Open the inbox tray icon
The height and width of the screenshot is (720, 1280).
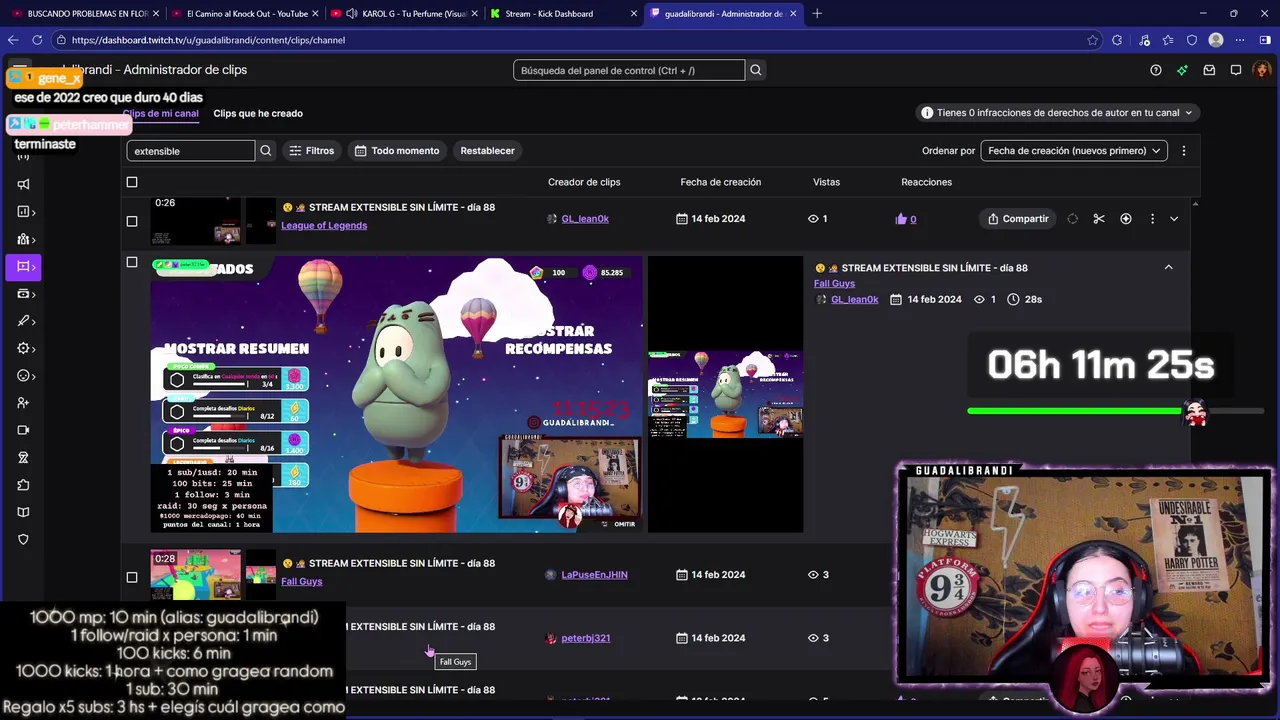coord(1209,70)
